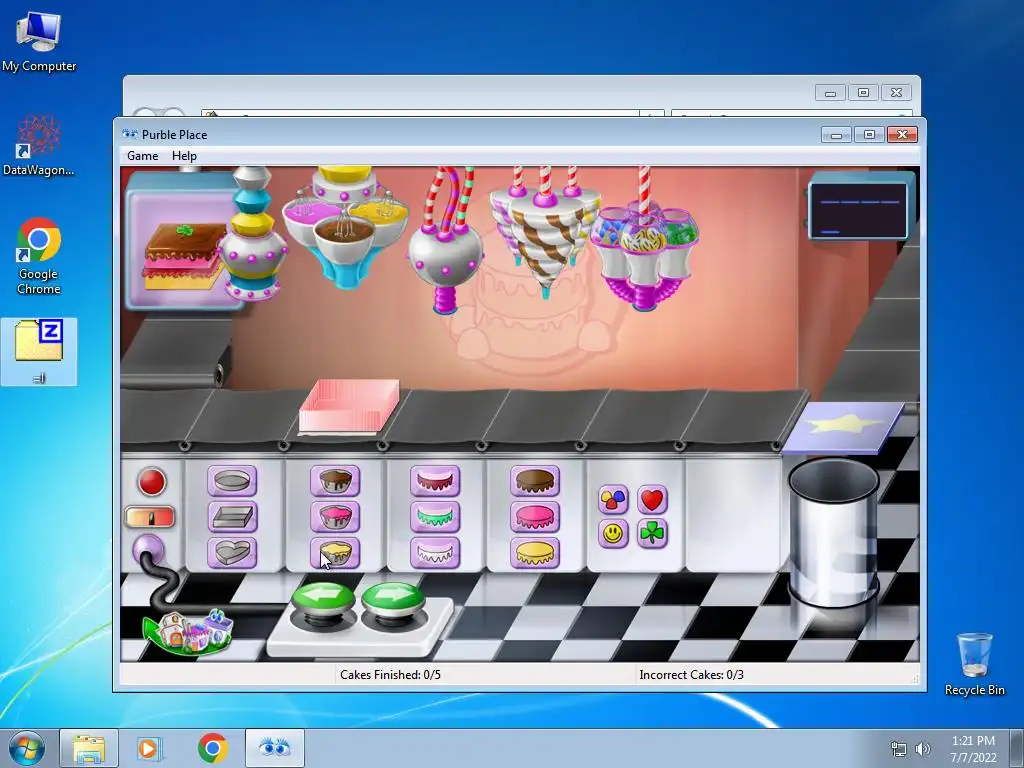Pick the red icing layer button
This screenshot has height=768, width=1024.
point(435,481)
